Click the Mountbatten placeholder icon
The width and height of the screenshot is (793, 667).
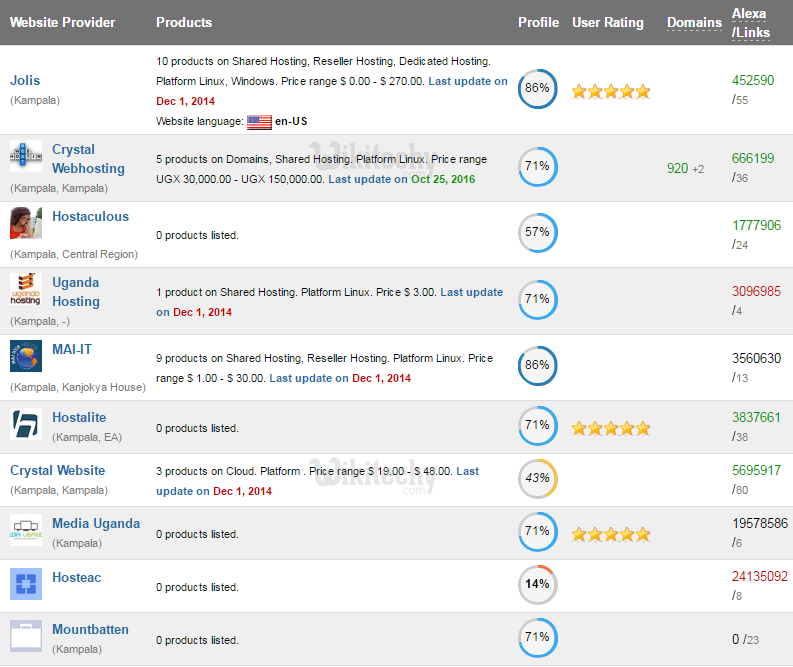[26, 636]
